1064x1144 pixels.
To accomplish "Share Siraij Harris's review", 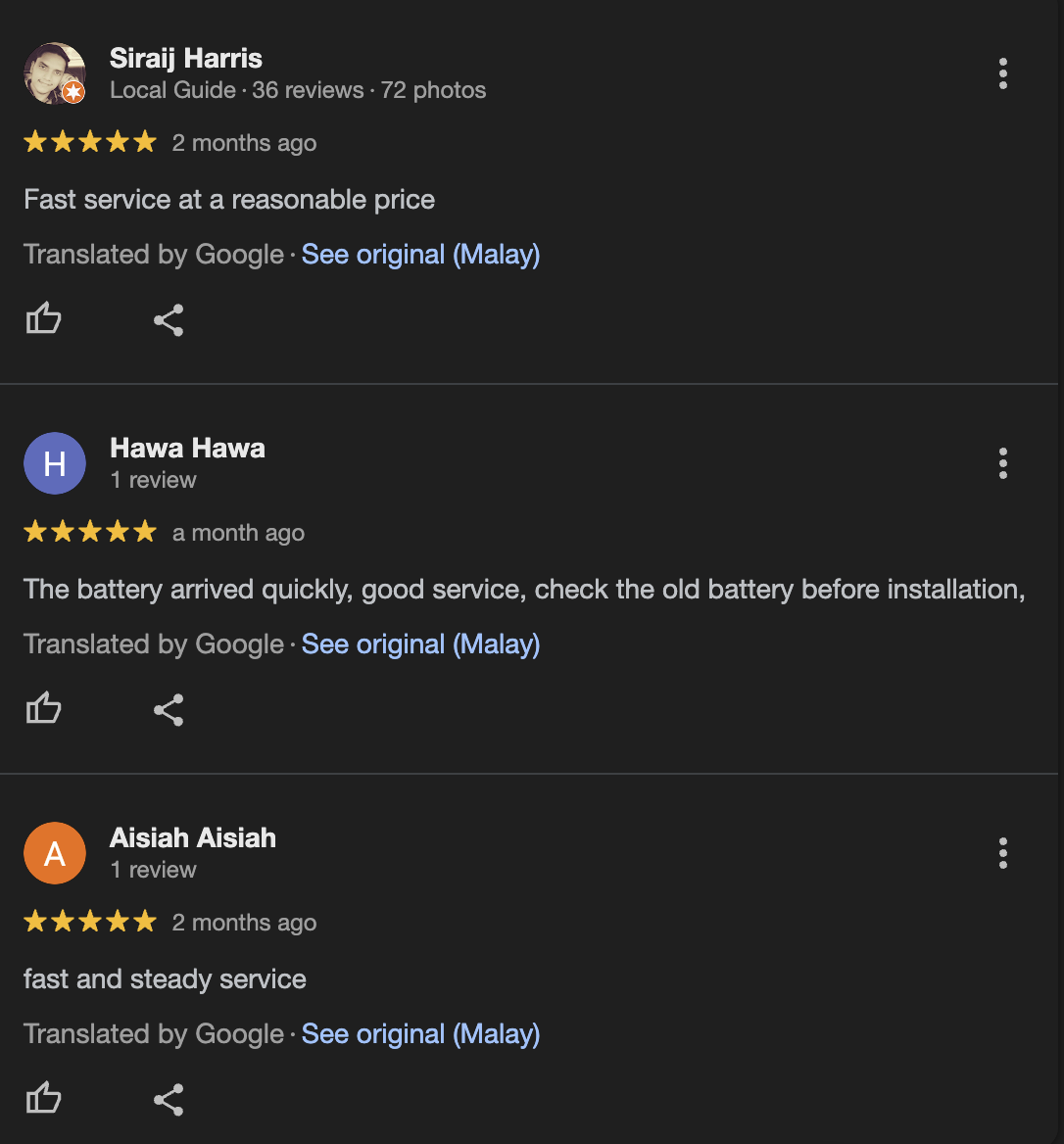I will 169,320.
